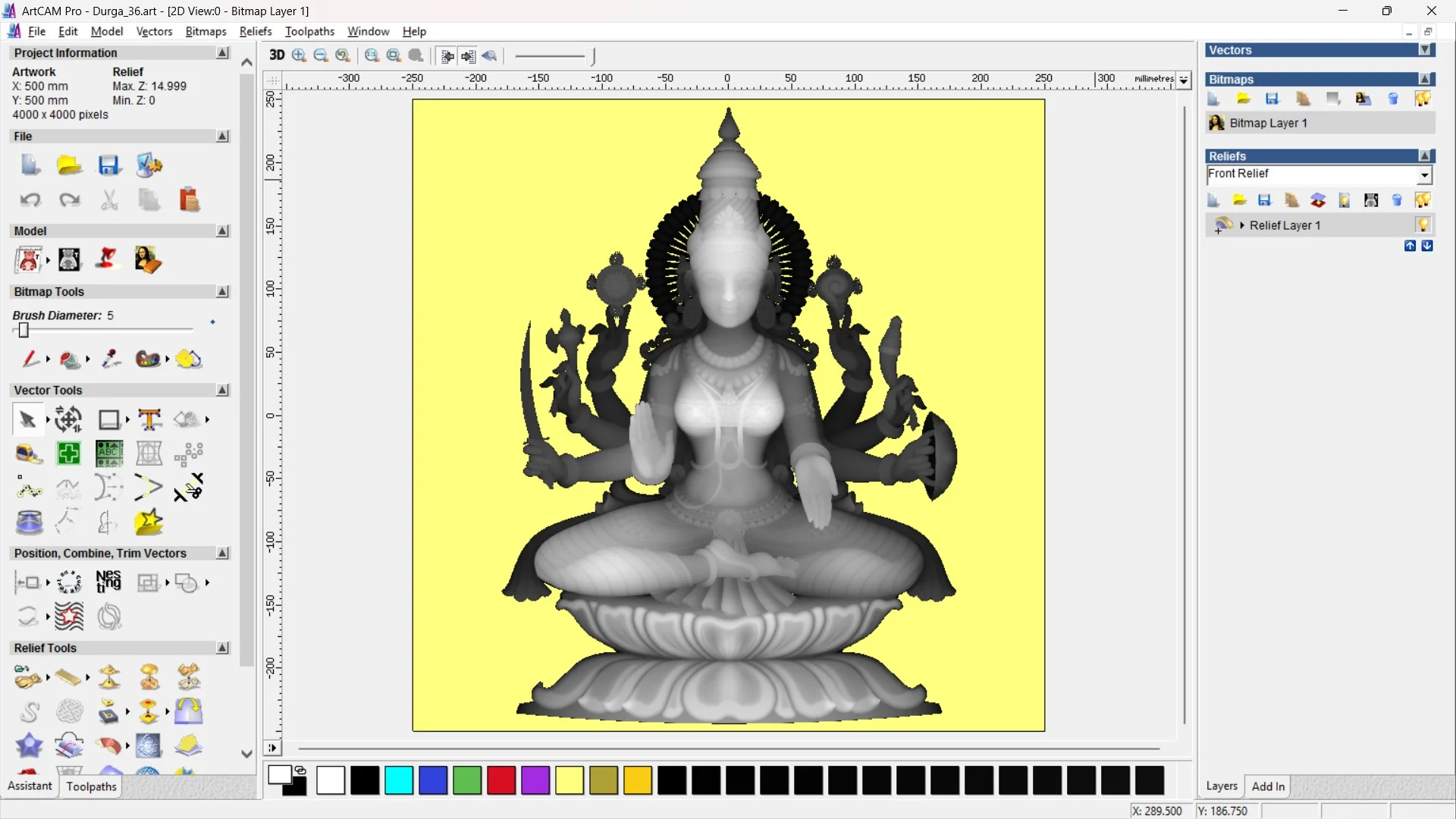Screen dimensions: 1456x819
Task: Collapse the Bitmap Tools section
Action: point(222,292)
